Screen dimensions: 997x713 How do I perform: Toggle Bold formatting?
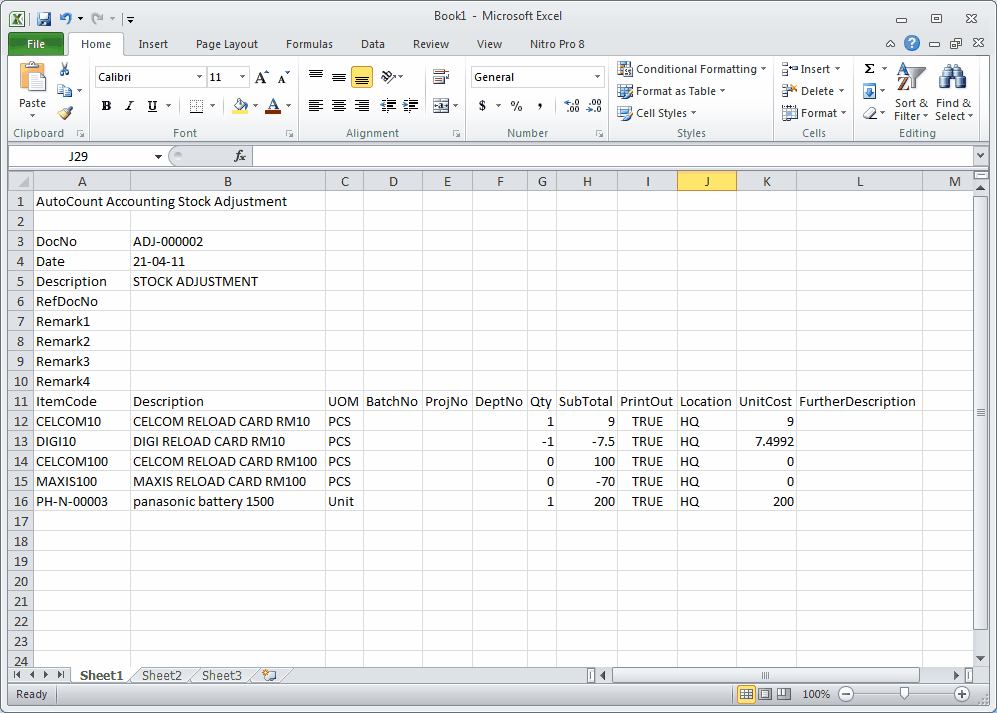(106, 106)
